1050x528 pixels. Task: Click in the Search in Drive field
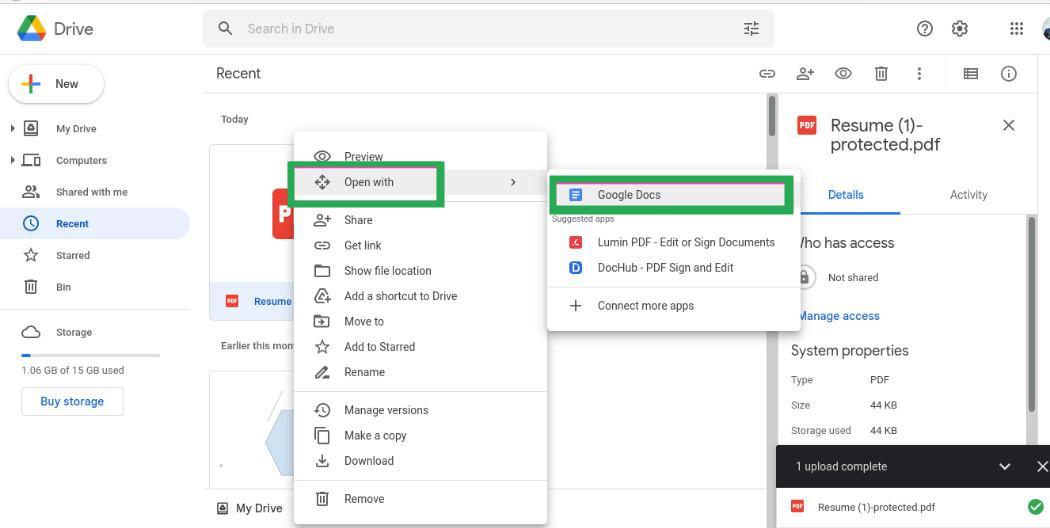489,29
